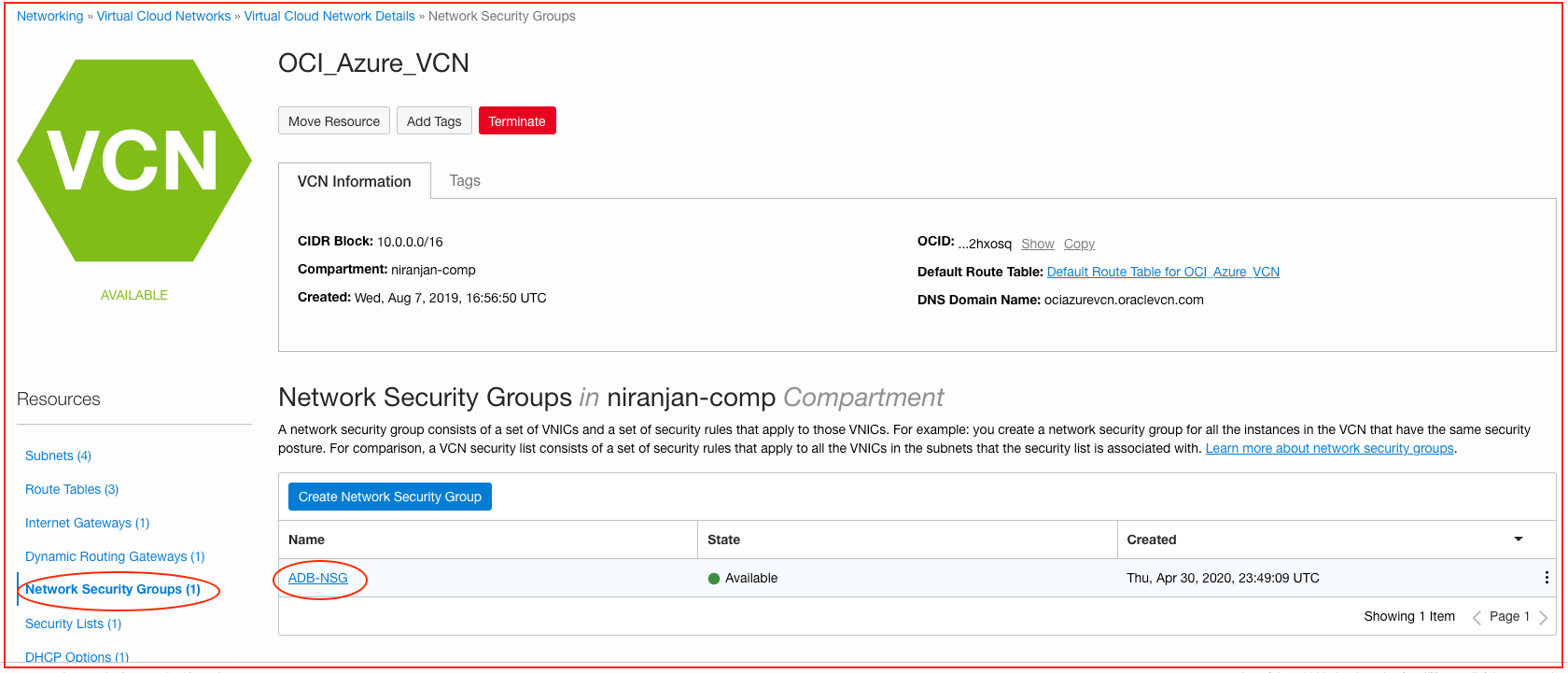Click the ...2hxosq OCID text
The image size is (1568, 673).
[985, 244]
